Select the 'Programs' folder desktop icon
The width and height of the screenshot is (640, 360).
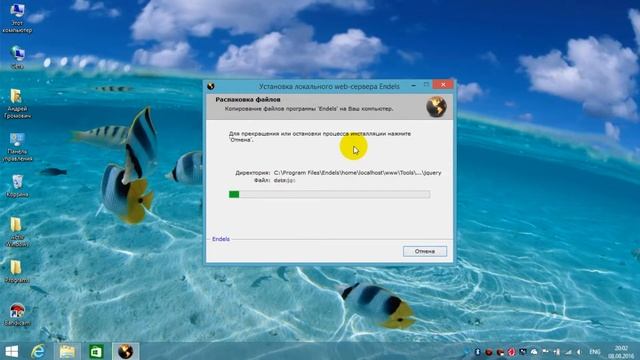[x=16, y=272]
